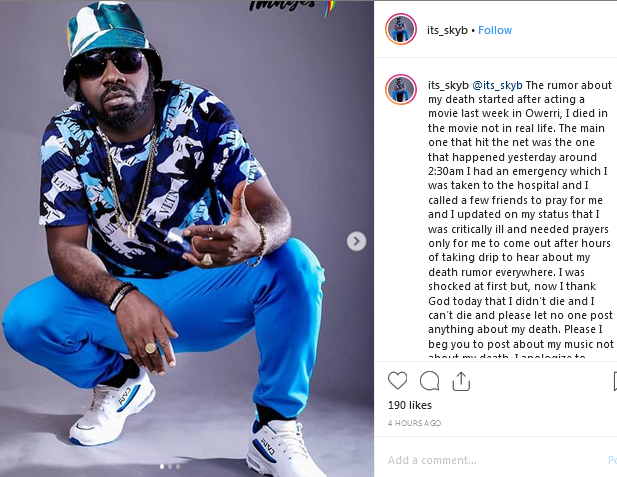View who liked via 190 likes

coord(410,405)
